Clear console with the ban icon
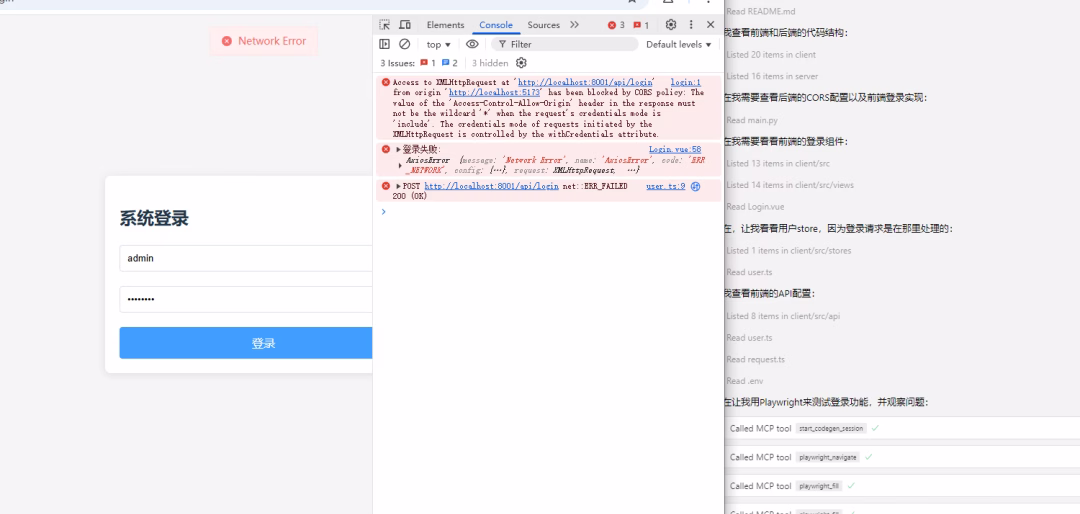Image resolution: width=1080 pixels, height=514 pixels. [405, 44]
